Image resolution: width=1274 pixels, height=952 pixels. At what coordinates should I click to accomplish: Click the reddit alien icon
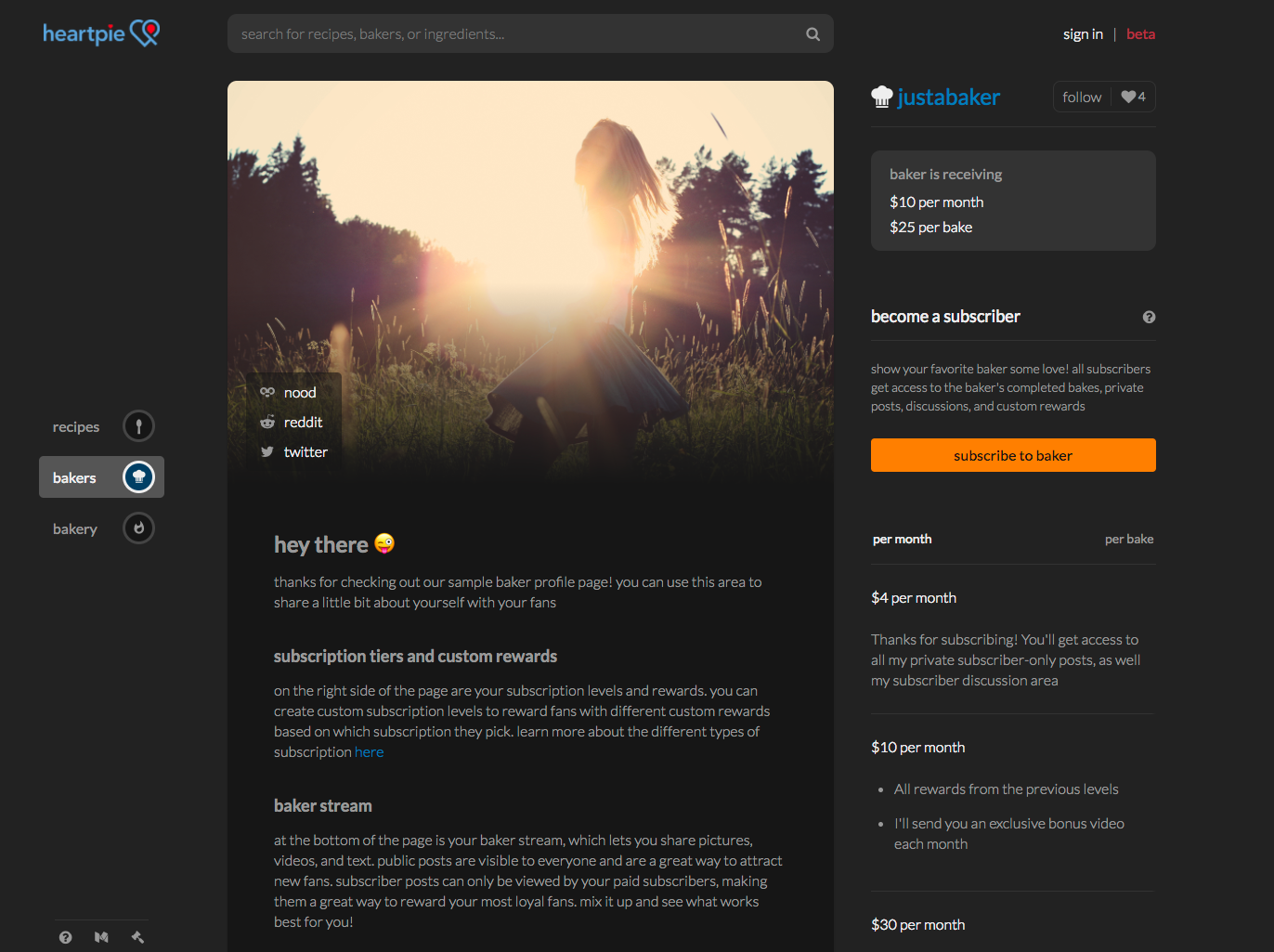[x=267, y=422]
